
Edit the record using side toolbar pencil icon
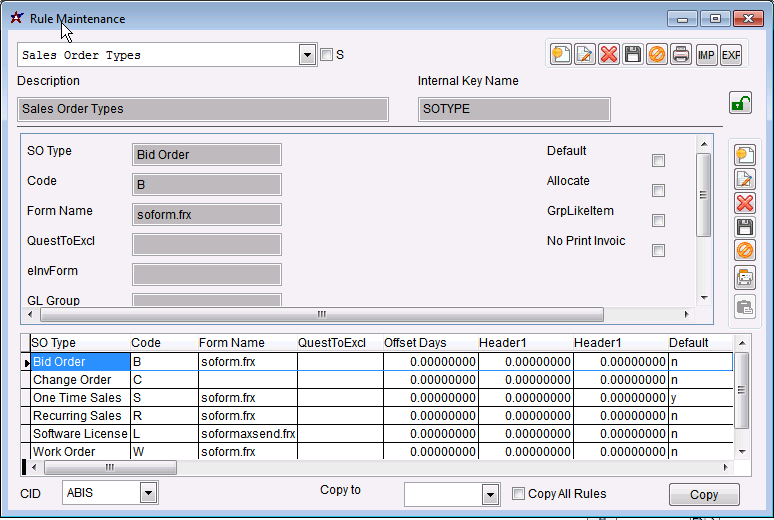745,179
